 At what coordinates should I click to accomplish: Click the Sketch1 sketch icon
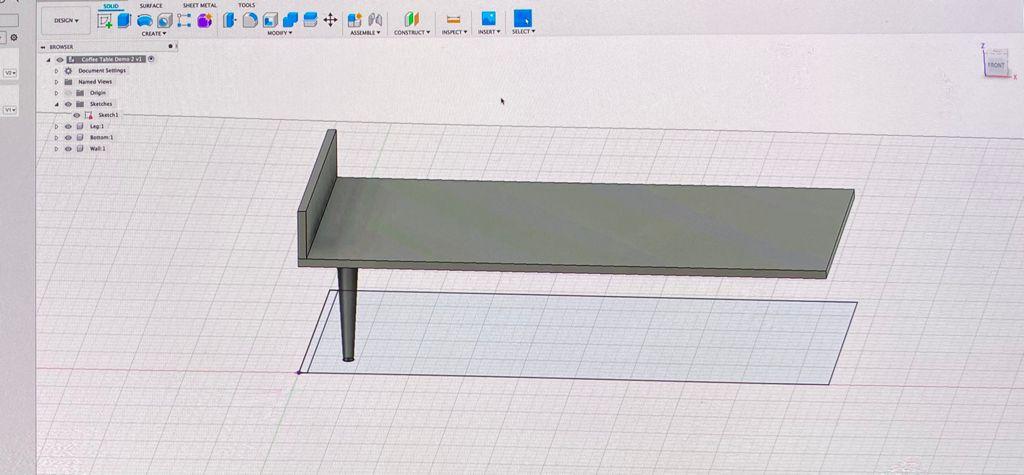tap(88, 115)
